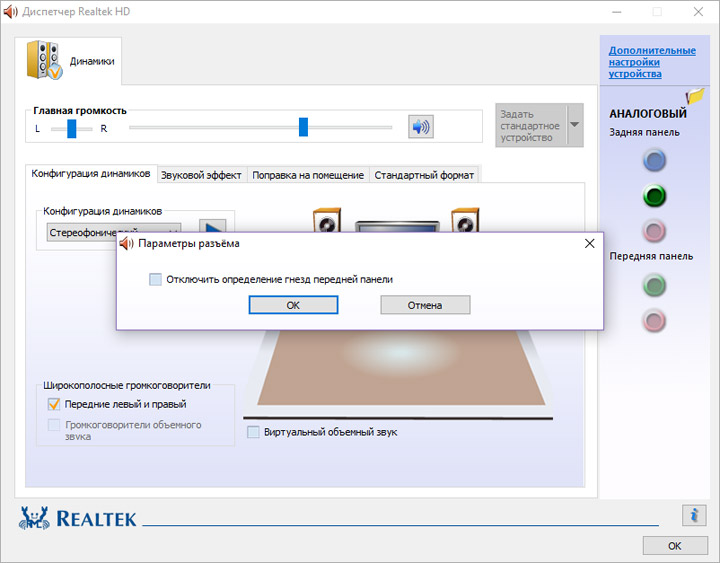The height and width of the screenshot is (563, 720).
Task: Open Дополнительные настройки устройства link
Action: click(652, 62)
